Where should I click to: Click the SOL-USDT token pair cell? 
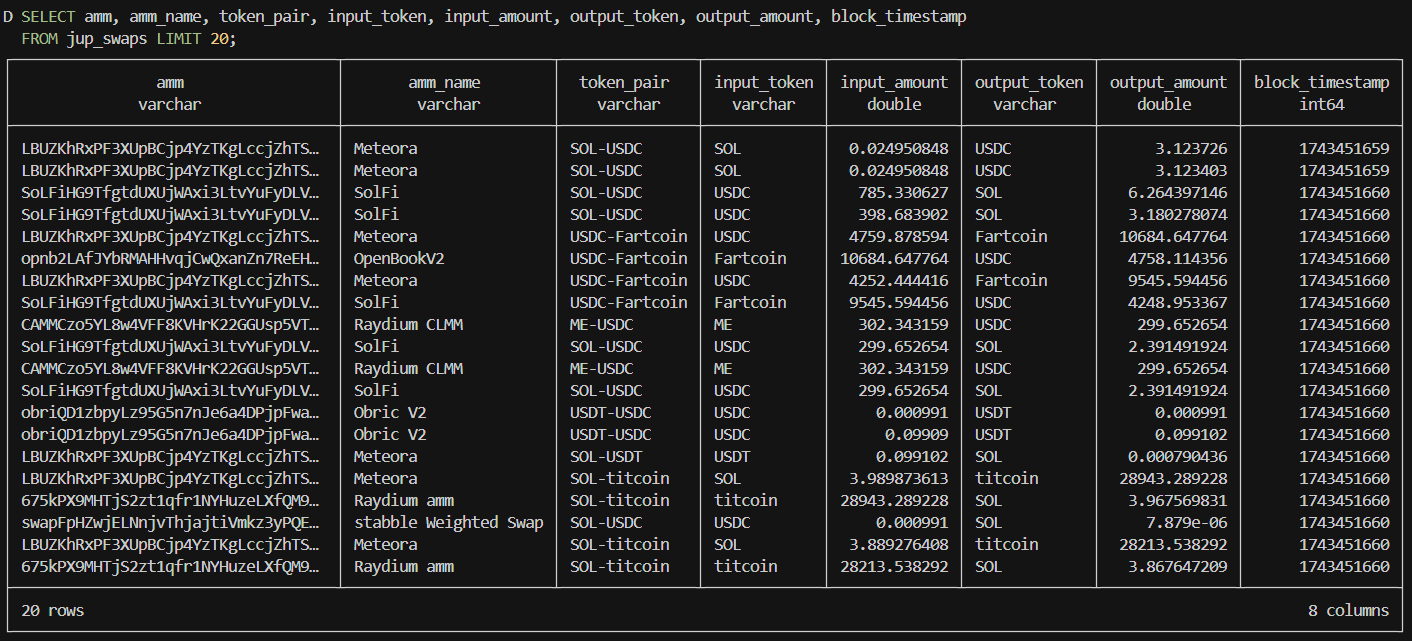606,456
